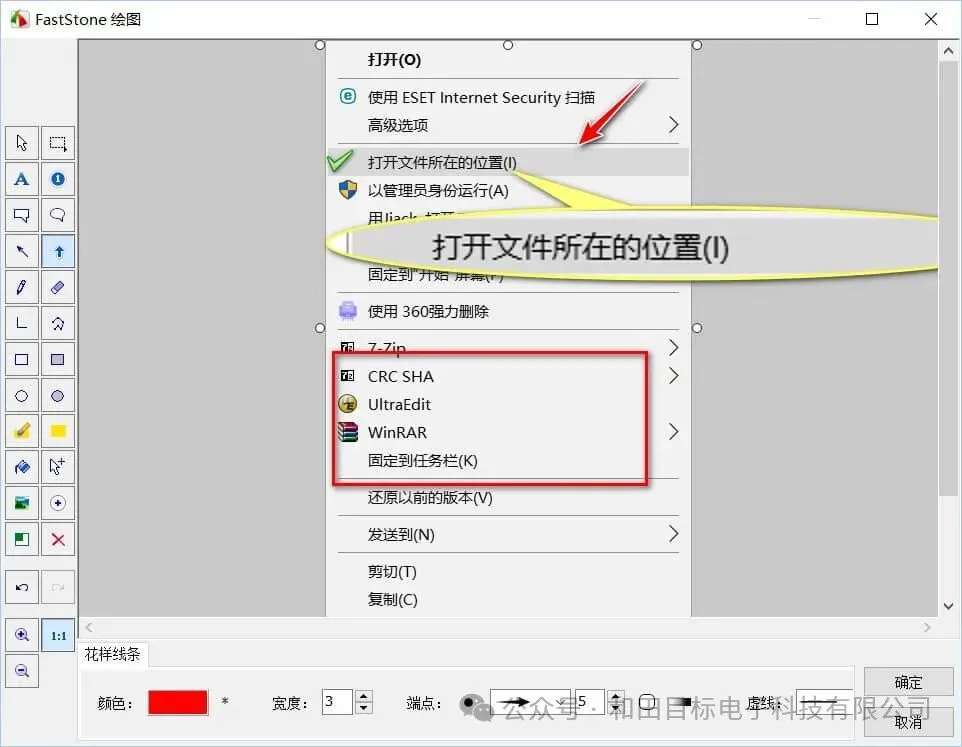Viewport: 962px width, 747px height.
Task: Select the pointer selection tool
Action: pyautogui.click(x=22, y=143)
